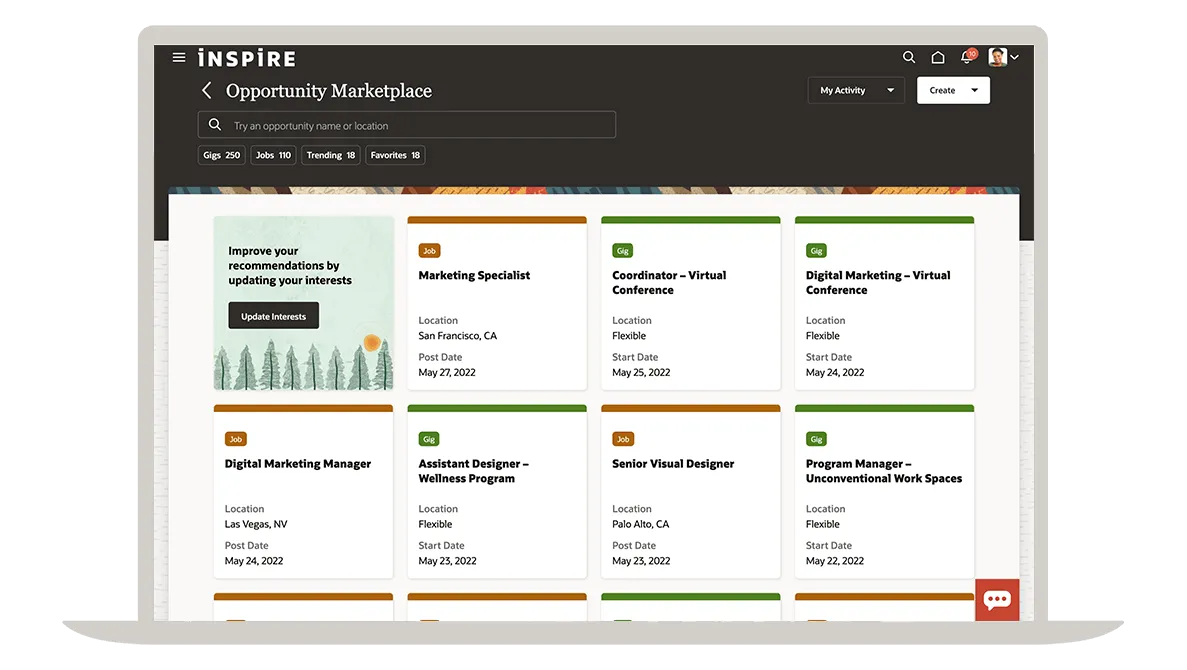Expand the chevron next to profile avatar
1187x670 pixels.
[x=1015, y=58]
